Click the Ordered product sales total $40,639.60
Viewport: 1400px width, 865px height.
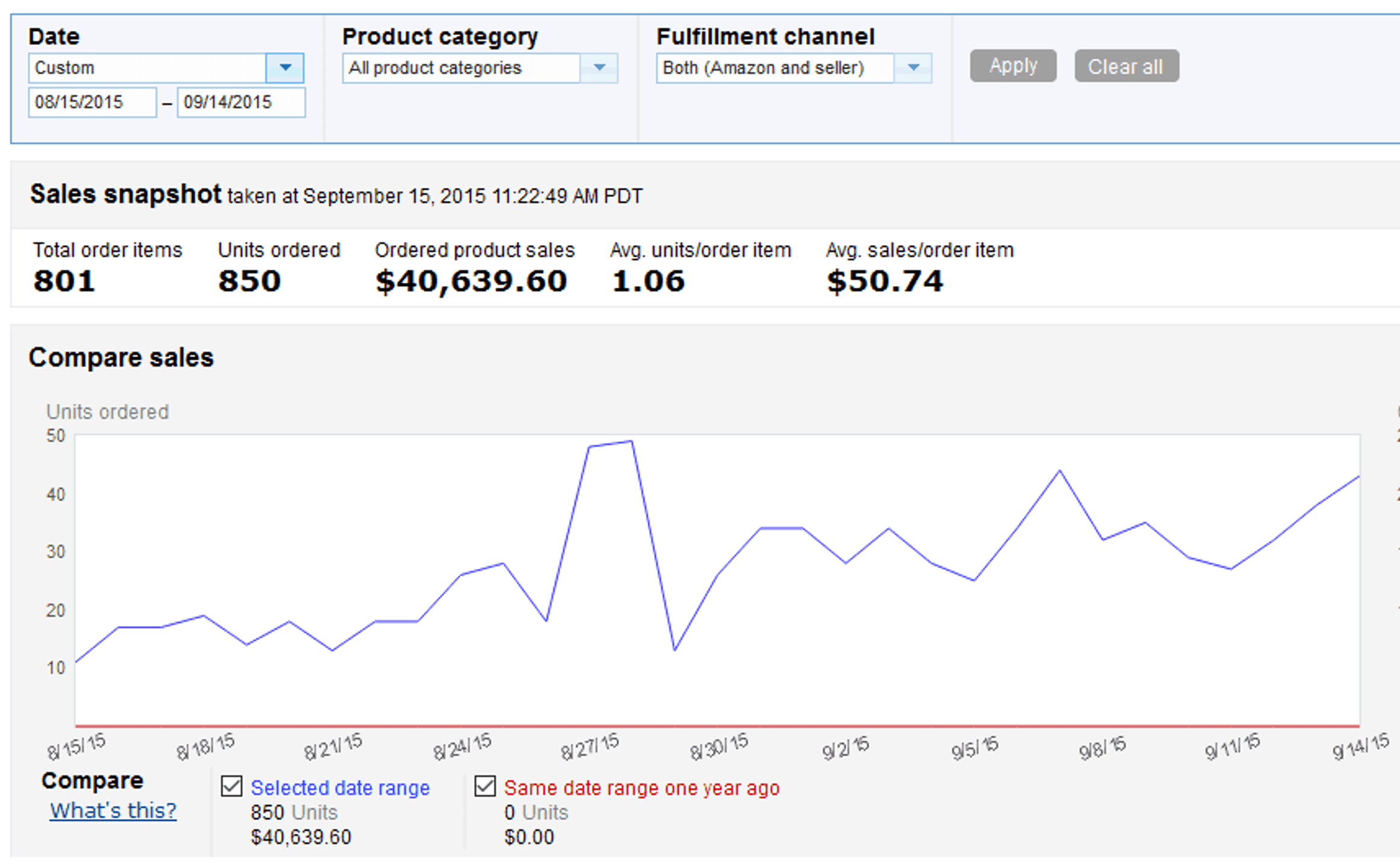(471, 282)
